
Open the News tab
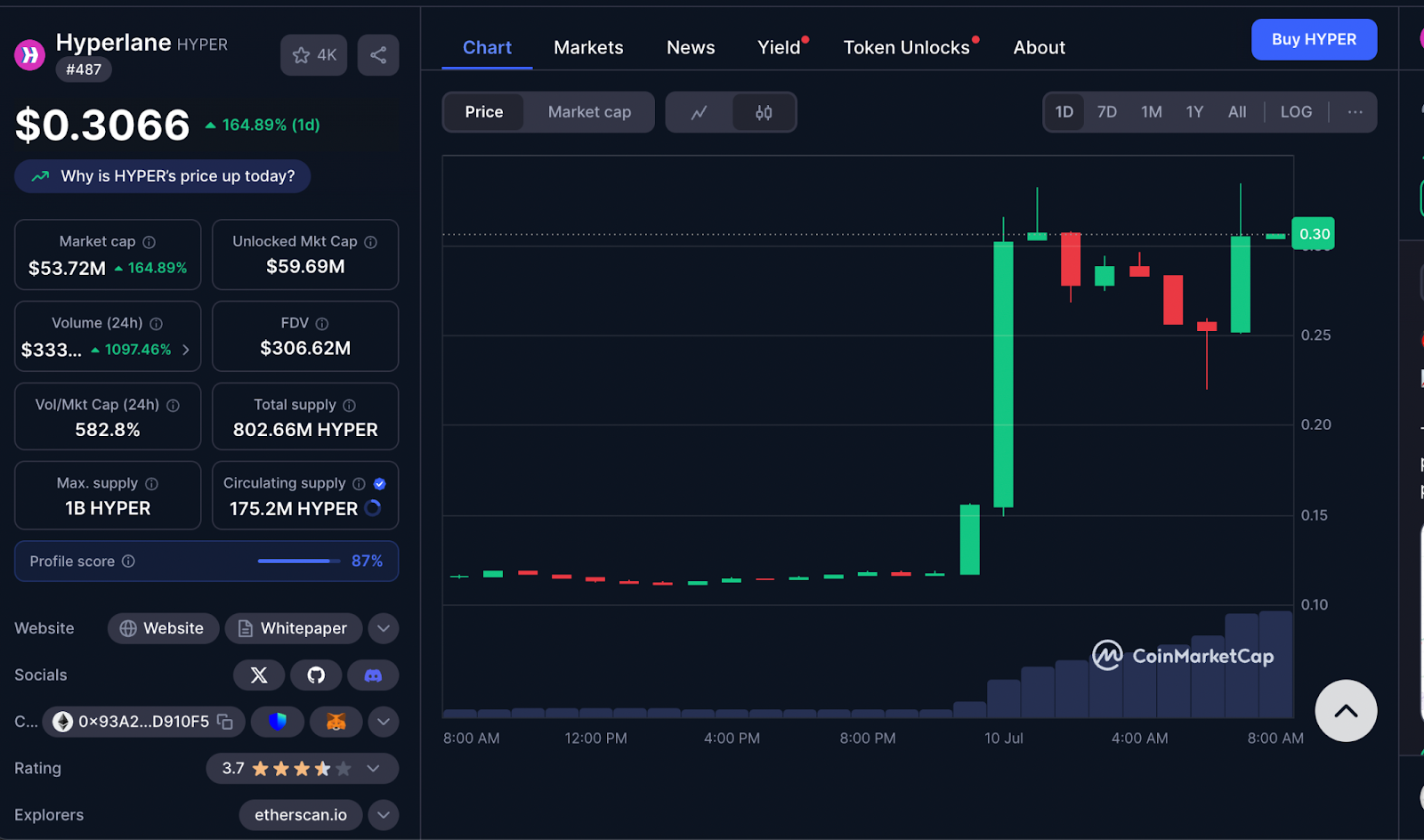tap(691, 48)
